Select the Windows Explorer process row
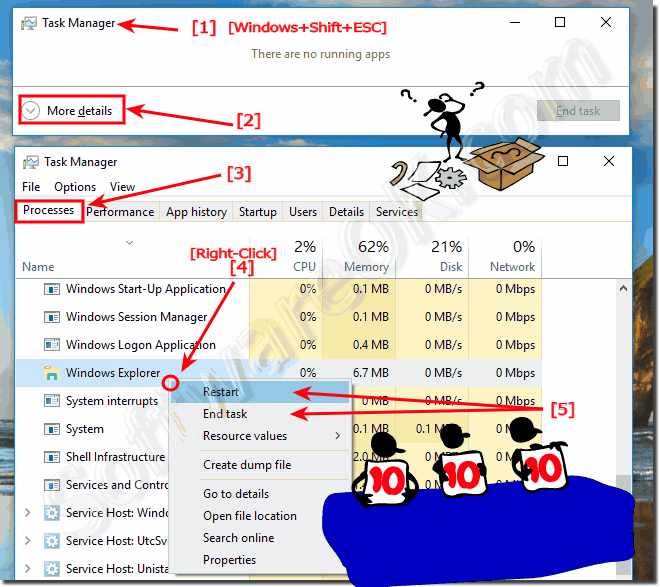 [x=279, y=373]
